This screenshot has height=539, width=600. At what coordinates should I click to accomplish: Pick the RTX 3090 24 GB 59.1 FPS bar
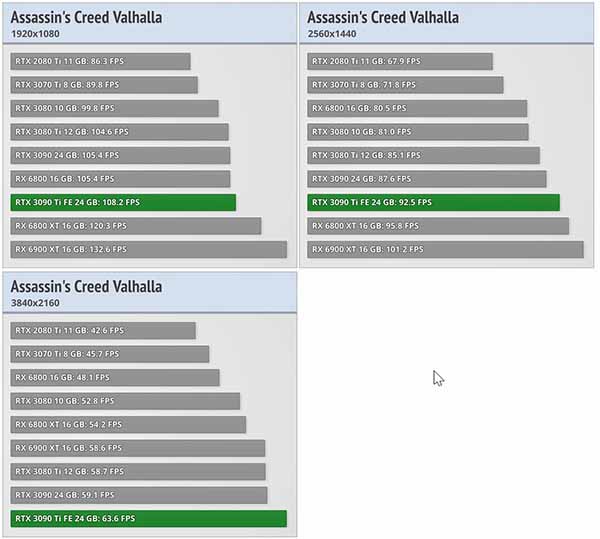point(139,495)
